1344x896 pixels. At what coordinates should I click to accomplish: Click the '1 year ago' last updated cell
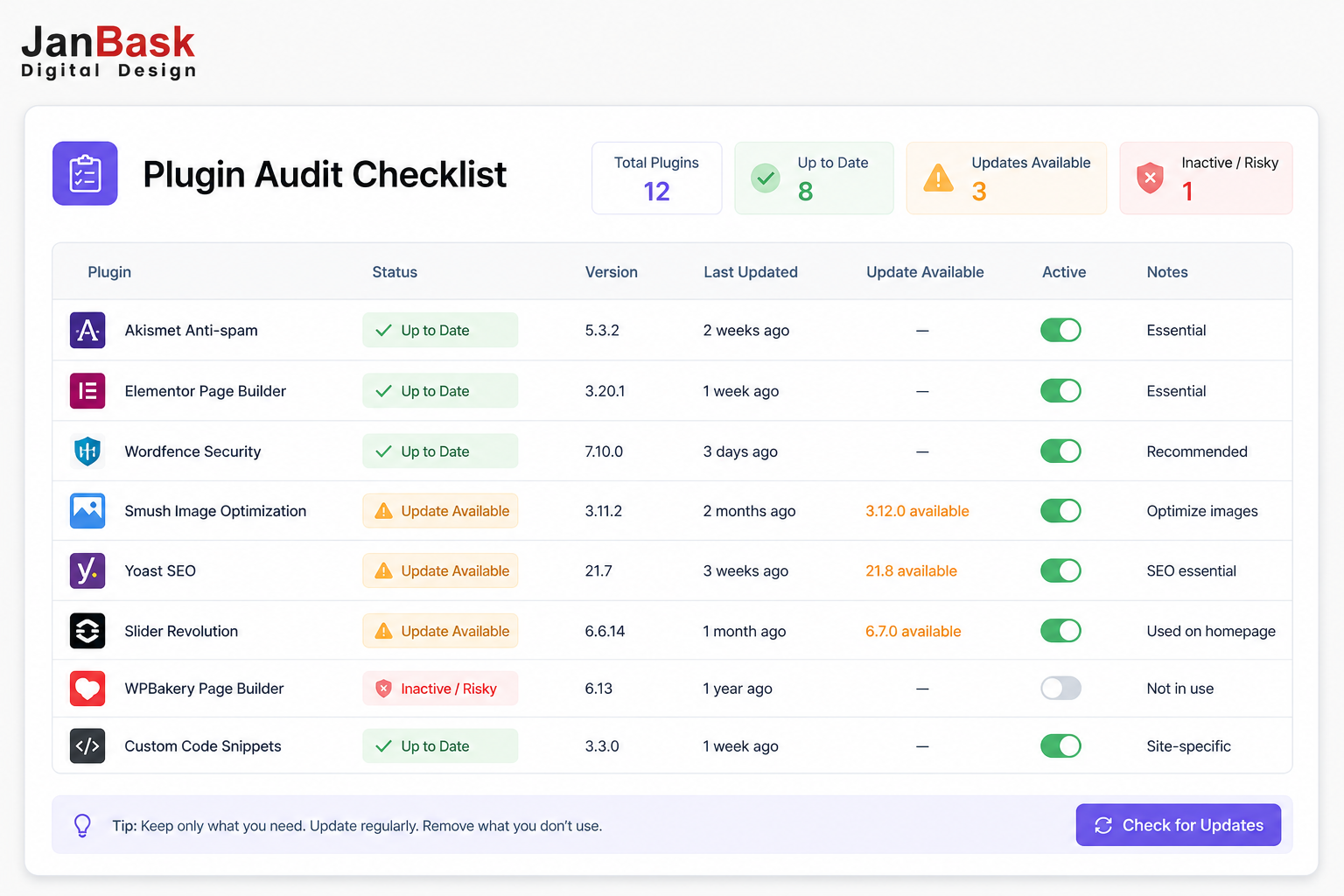pos(738,689)
